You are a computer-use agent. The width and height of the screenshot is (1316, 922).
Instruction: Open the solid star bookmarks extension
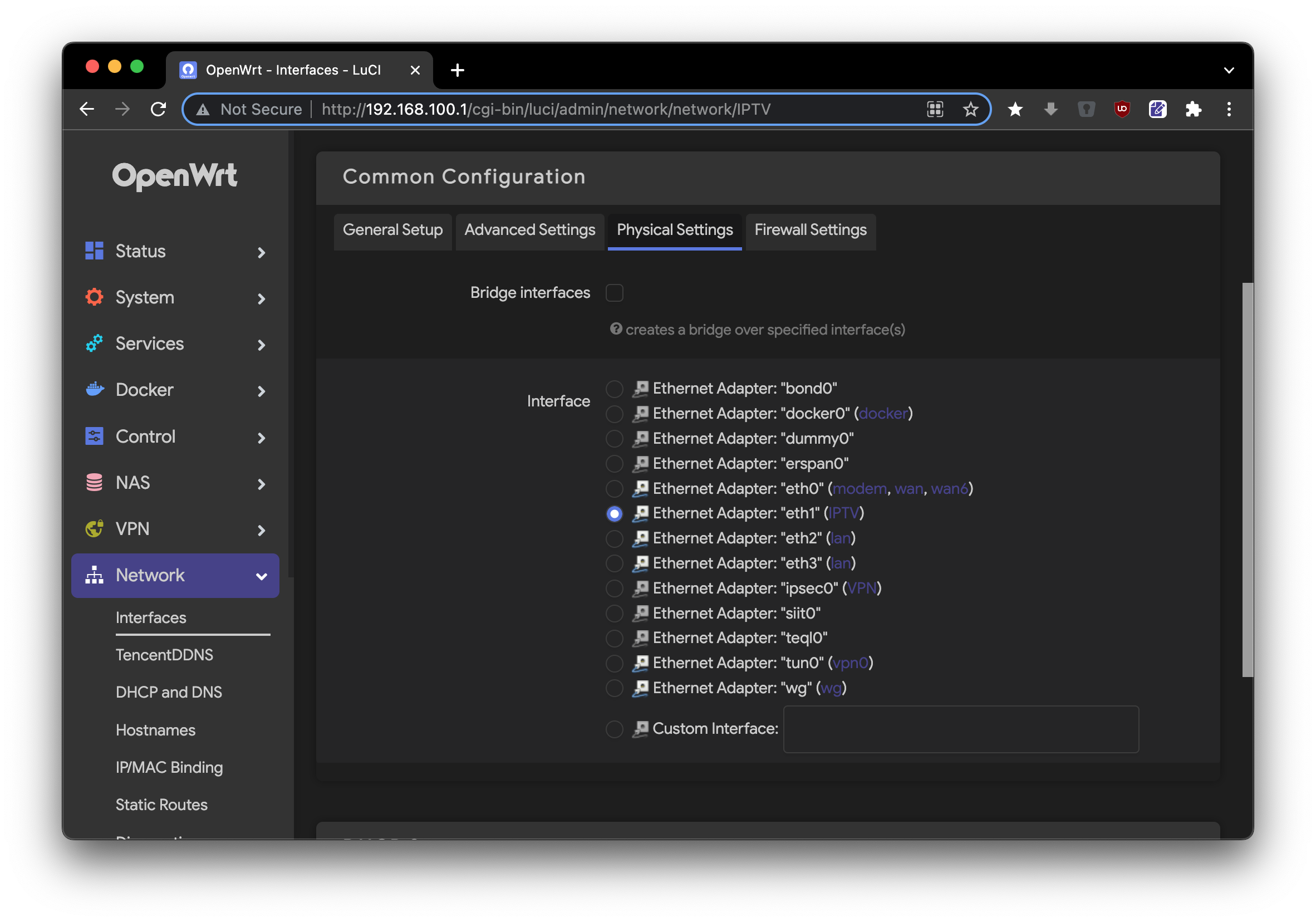[1014, 109]
